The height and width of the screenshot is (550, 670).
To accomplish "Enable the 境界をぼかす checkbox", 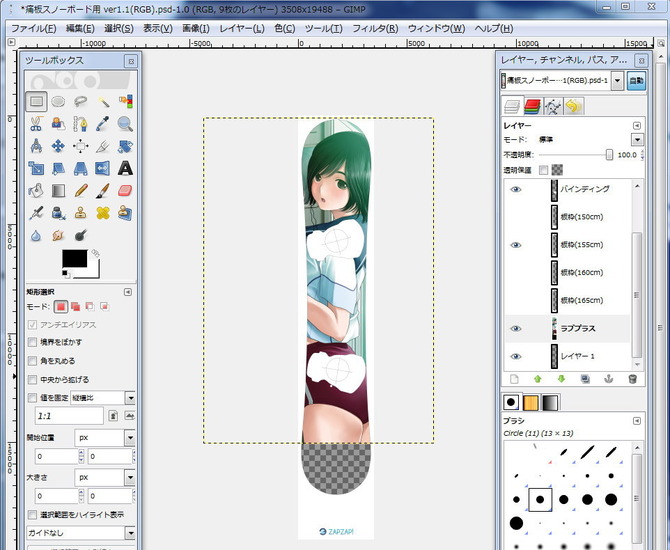I will (32, 342).
